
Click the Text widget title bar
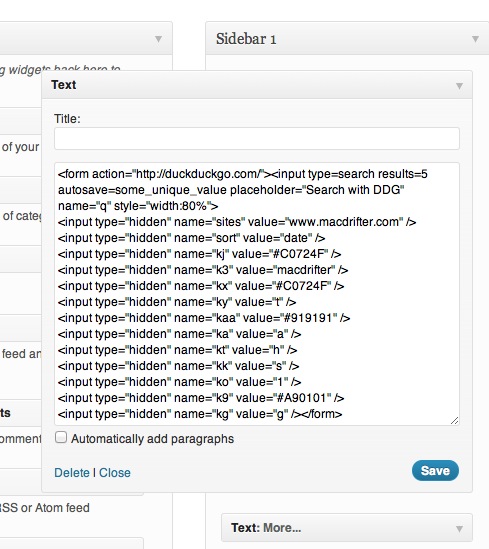(257, 85)
